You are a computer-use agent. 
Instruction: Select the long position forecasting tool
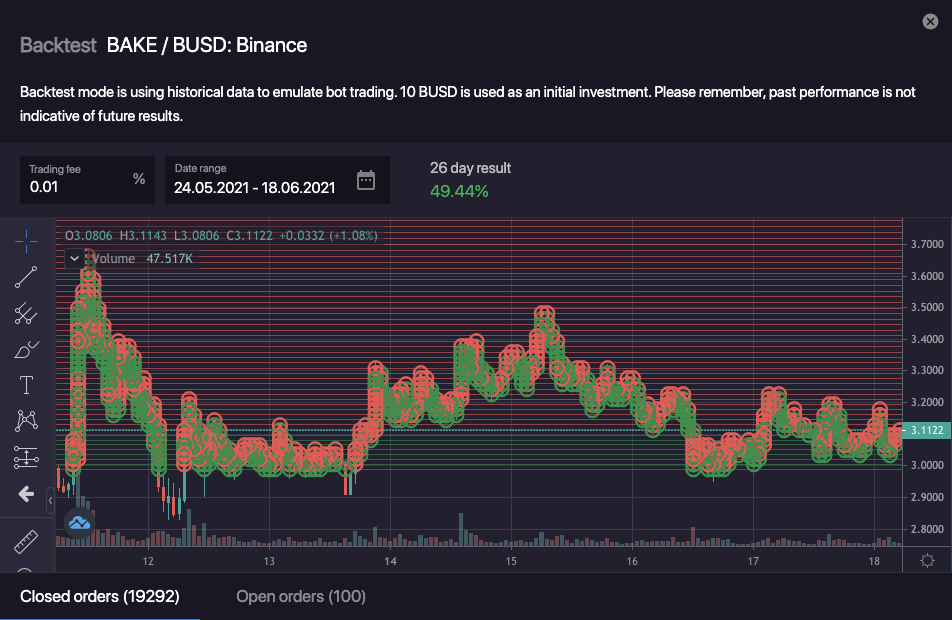click(26, 457)
